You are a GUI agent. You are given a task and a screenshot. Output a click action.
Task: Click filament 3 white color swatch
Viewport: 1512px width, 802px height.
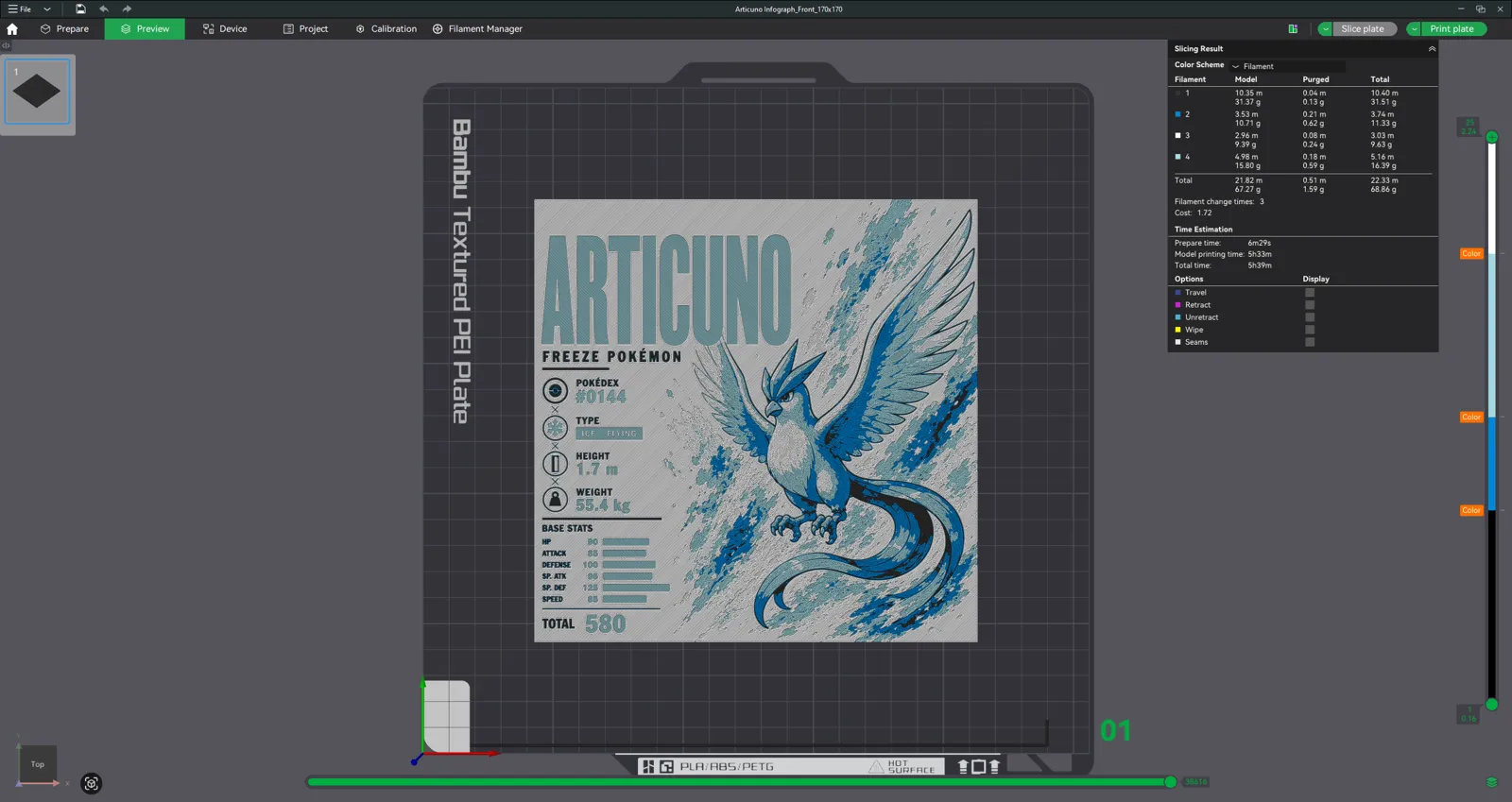(1177, 136)
